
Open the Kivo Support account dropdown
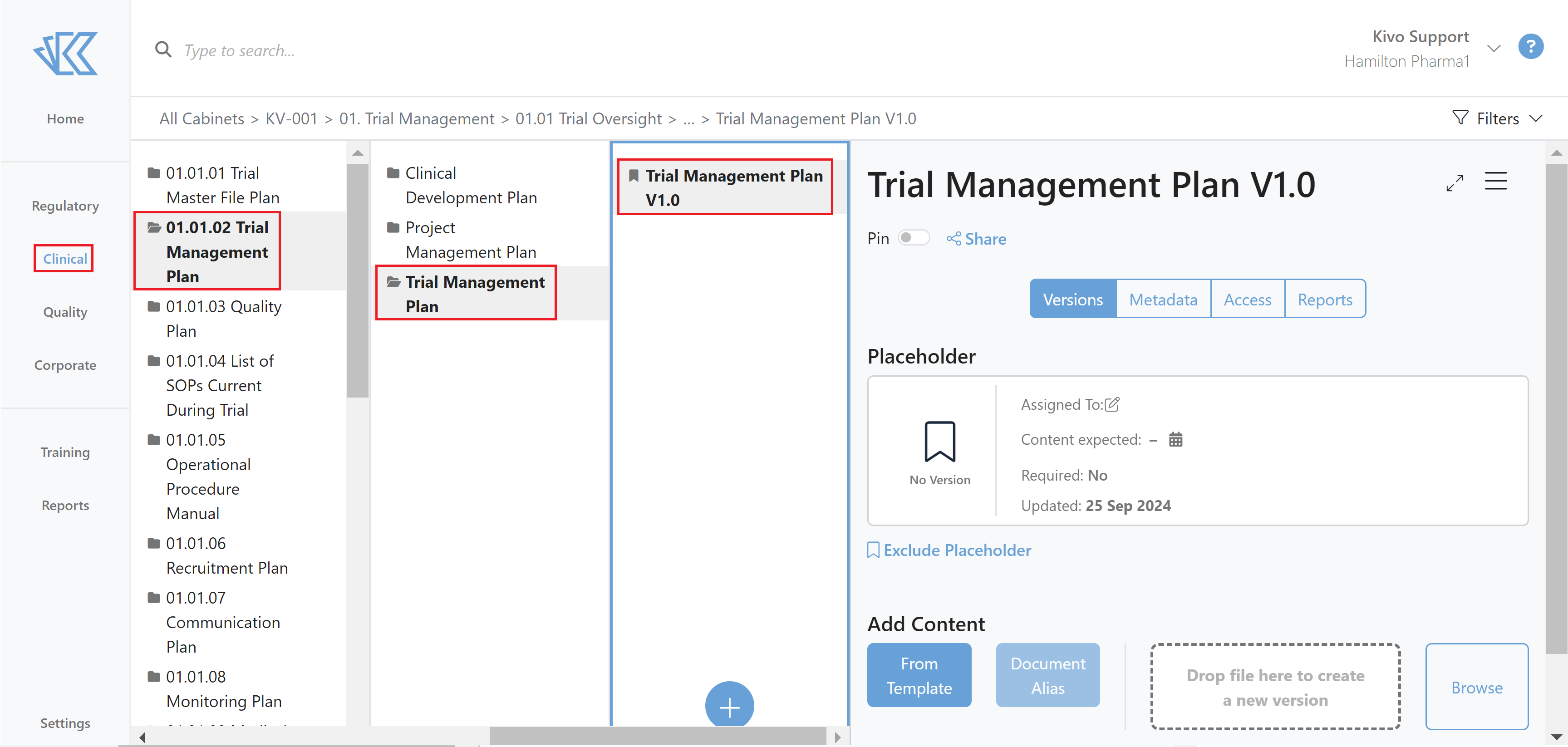1493,48
